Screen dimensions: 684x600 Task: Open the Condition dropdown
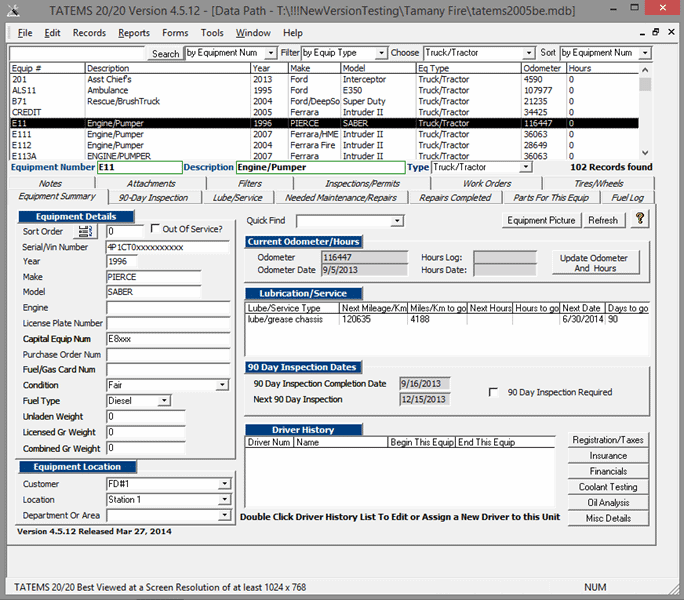point(222,385)
